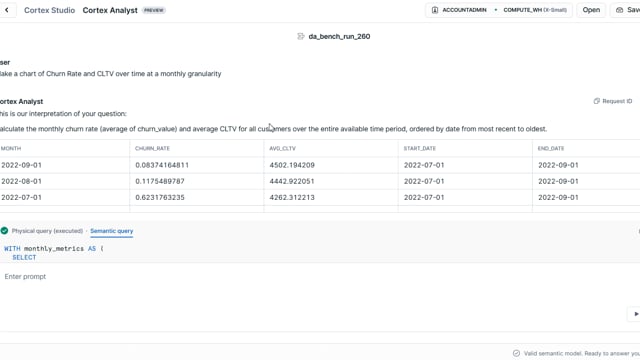Click the END_DATE column header
Image resolution: width=640 pixels, height=360 pixels.
coord(551,148)
